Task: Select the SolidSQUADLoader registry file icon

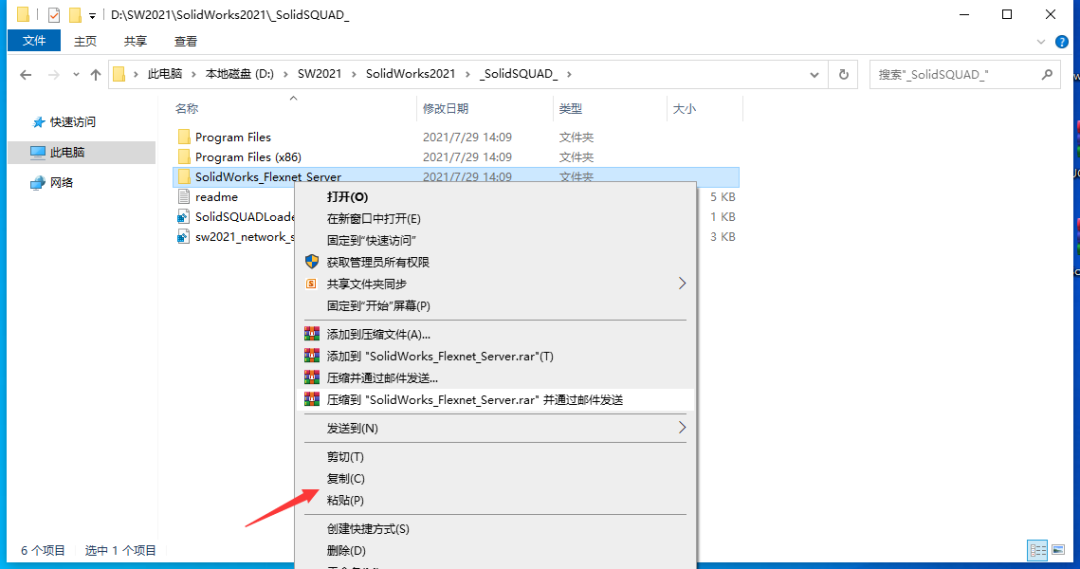Action: click(183, 216)
